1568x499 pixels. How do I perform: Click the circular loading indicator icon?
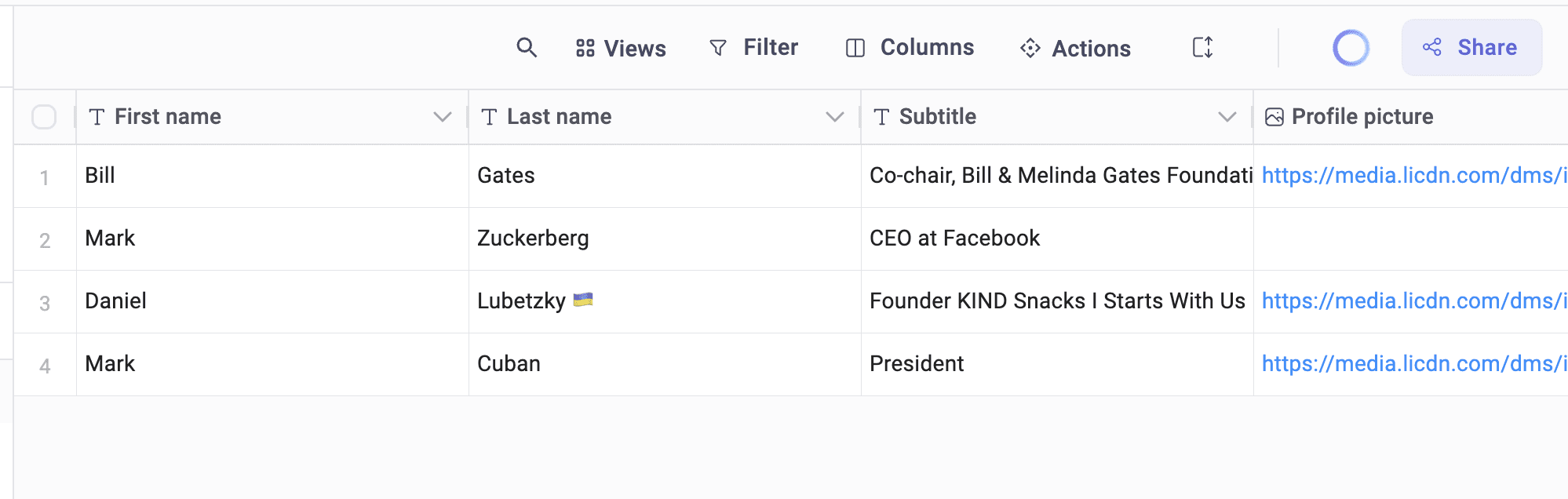coord(1351,48)
